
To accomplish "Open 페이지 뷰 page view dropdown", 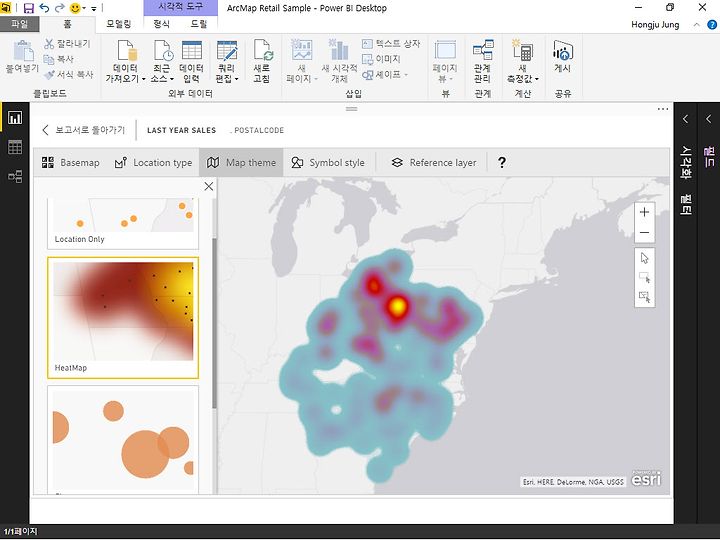I will [445, 61].
